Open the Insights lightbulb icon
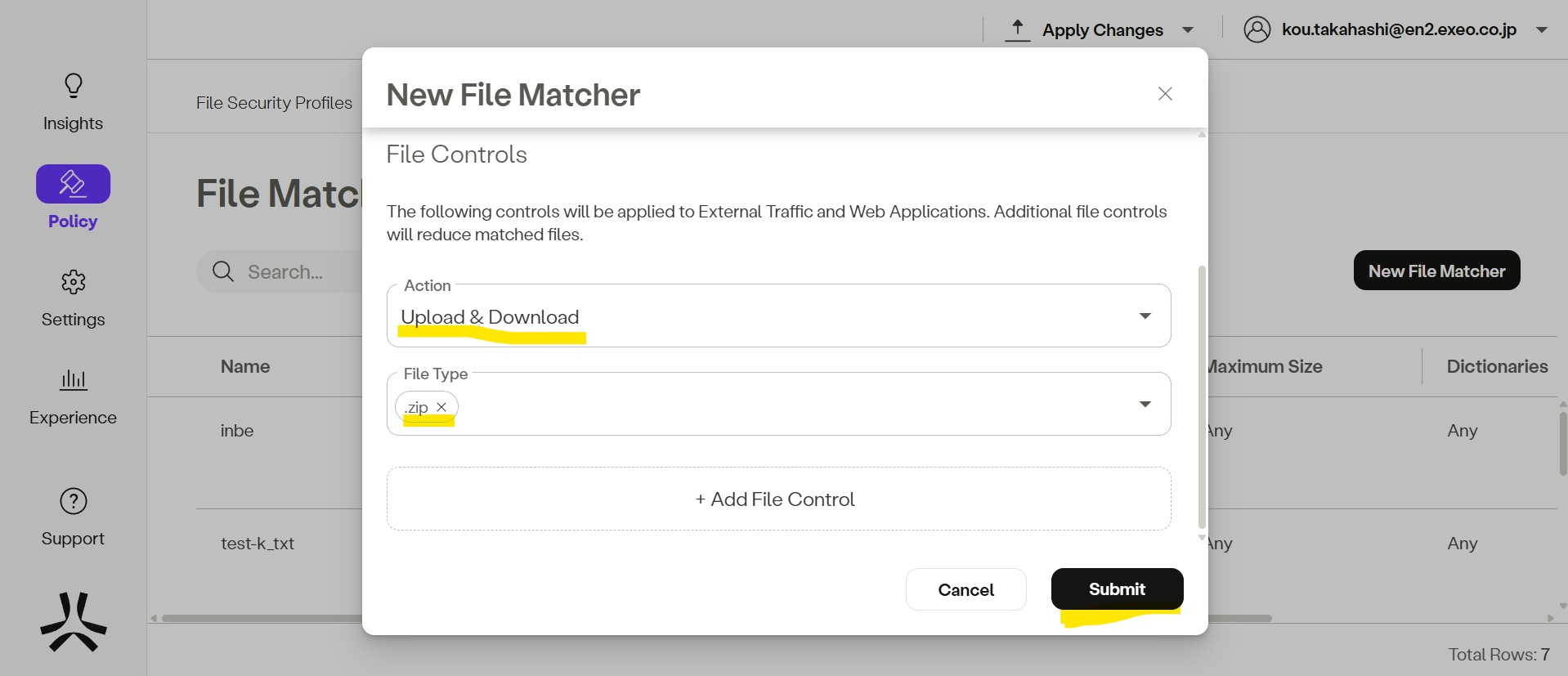Viewport: 1568px width, 676px height. coord(74,86)
